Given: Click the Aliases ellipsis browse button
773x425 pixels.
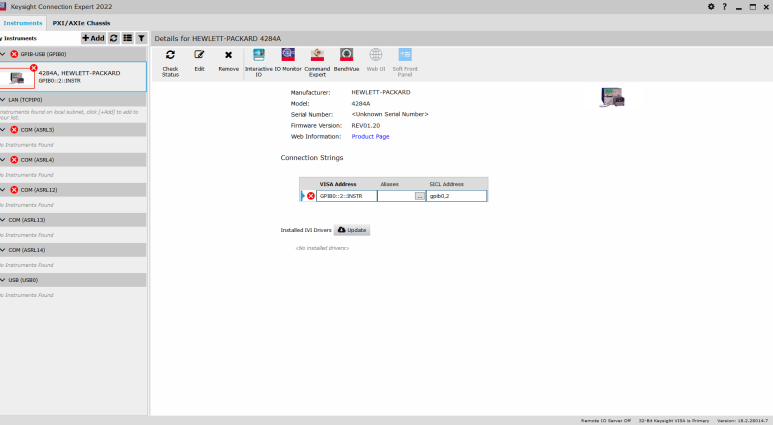Looking at the screenshot, I should [x=420, y=196].
